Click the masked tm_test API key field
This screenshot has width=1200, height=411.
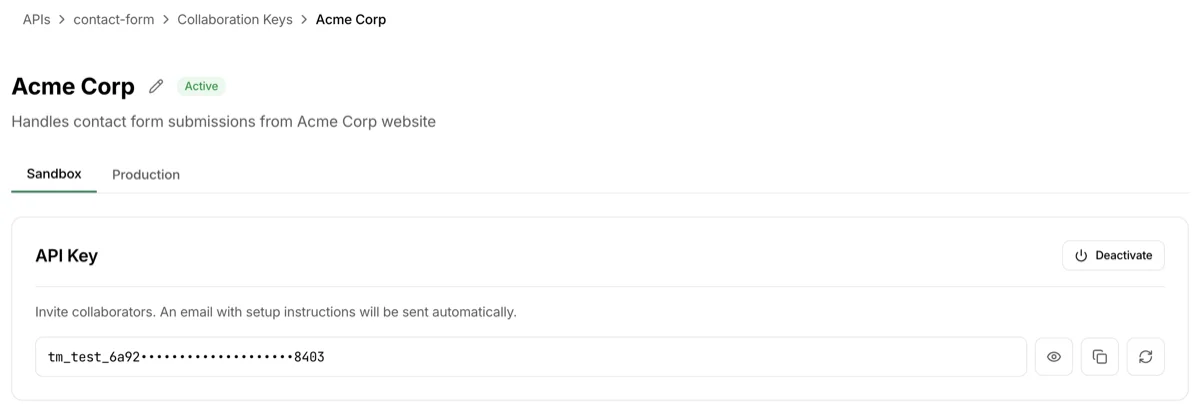tap(530, 357)
